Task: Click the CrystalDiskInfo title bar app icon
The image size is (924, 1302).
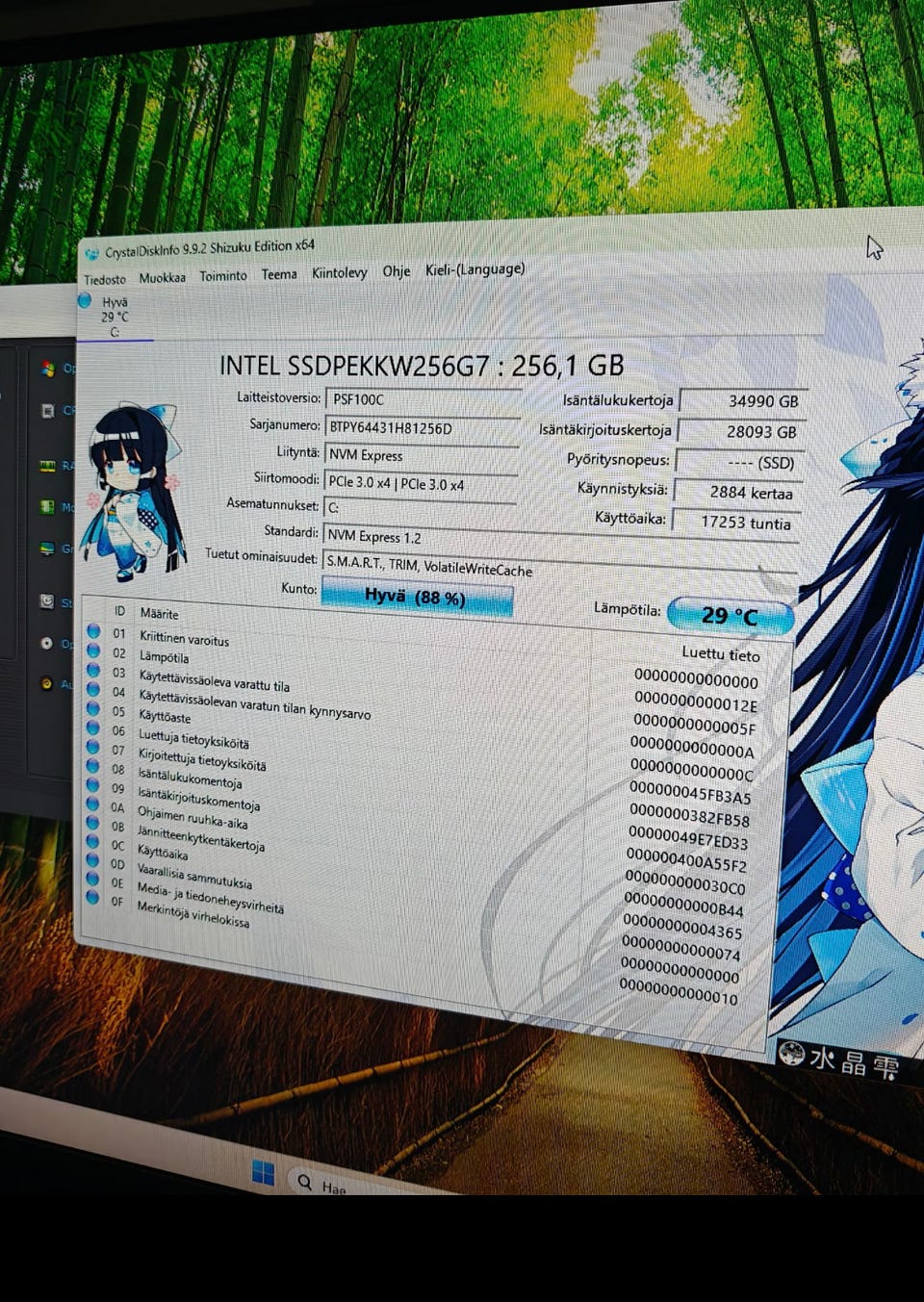Action: click(91, 254)
